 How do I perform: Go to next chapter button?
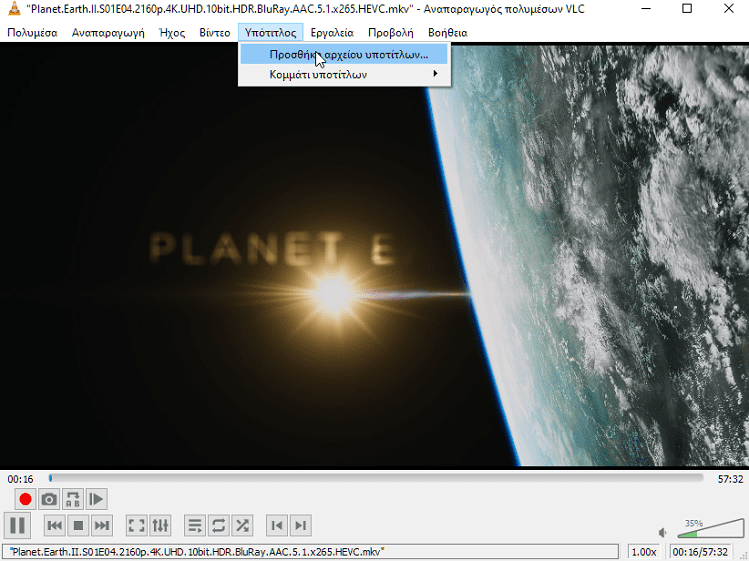point(300,526)
